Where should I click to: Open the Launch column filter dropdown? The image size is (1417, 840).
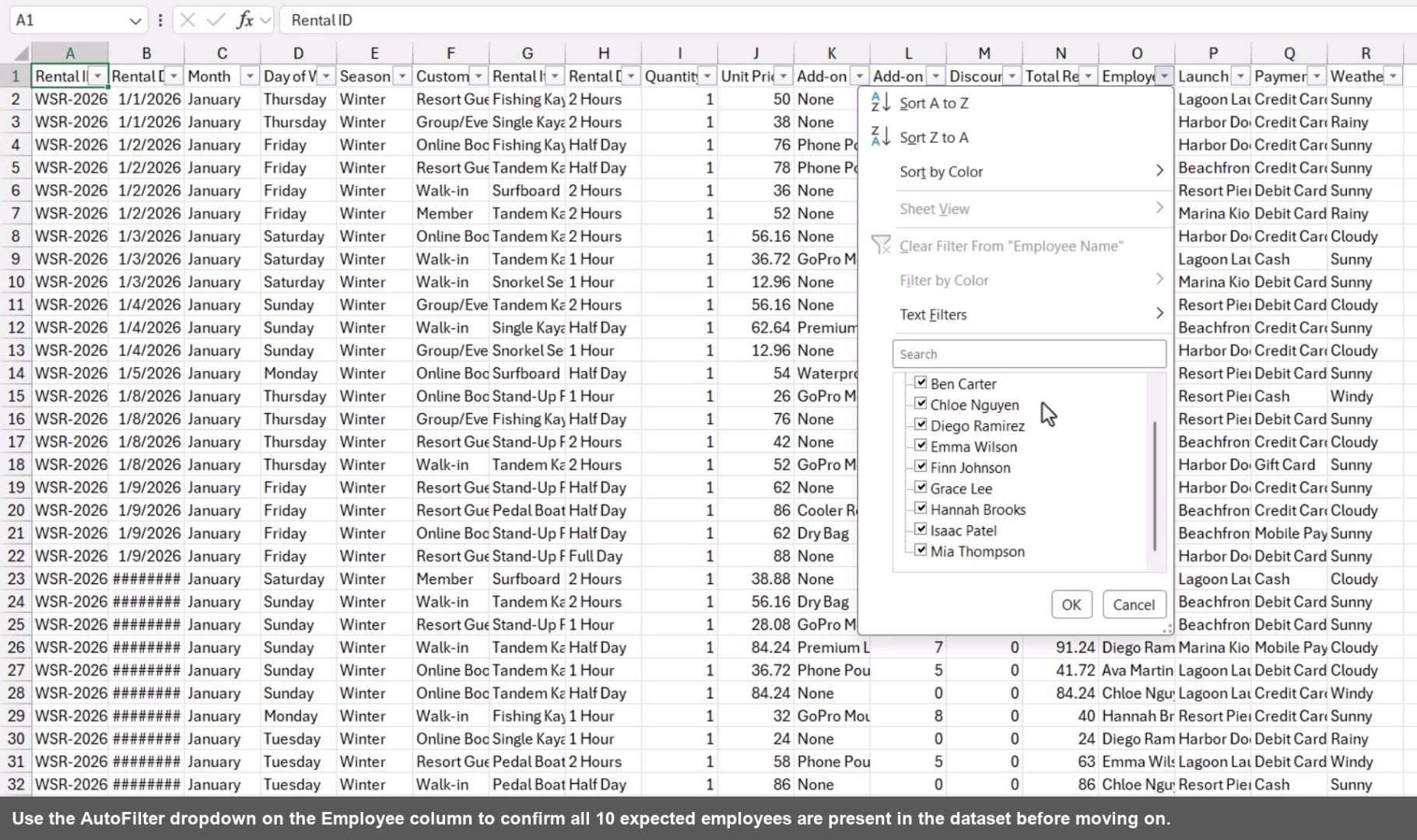coord(1240,76)
